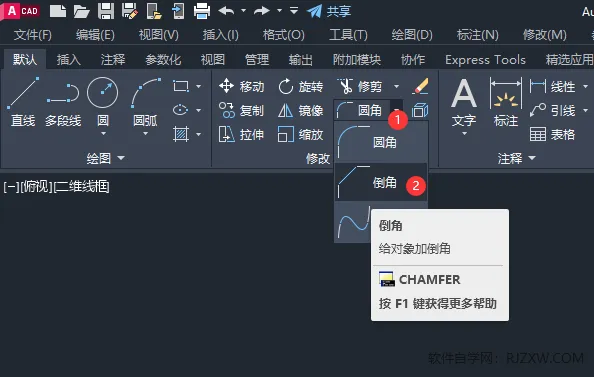Open the 标注(N) menu

coord(477,35)
